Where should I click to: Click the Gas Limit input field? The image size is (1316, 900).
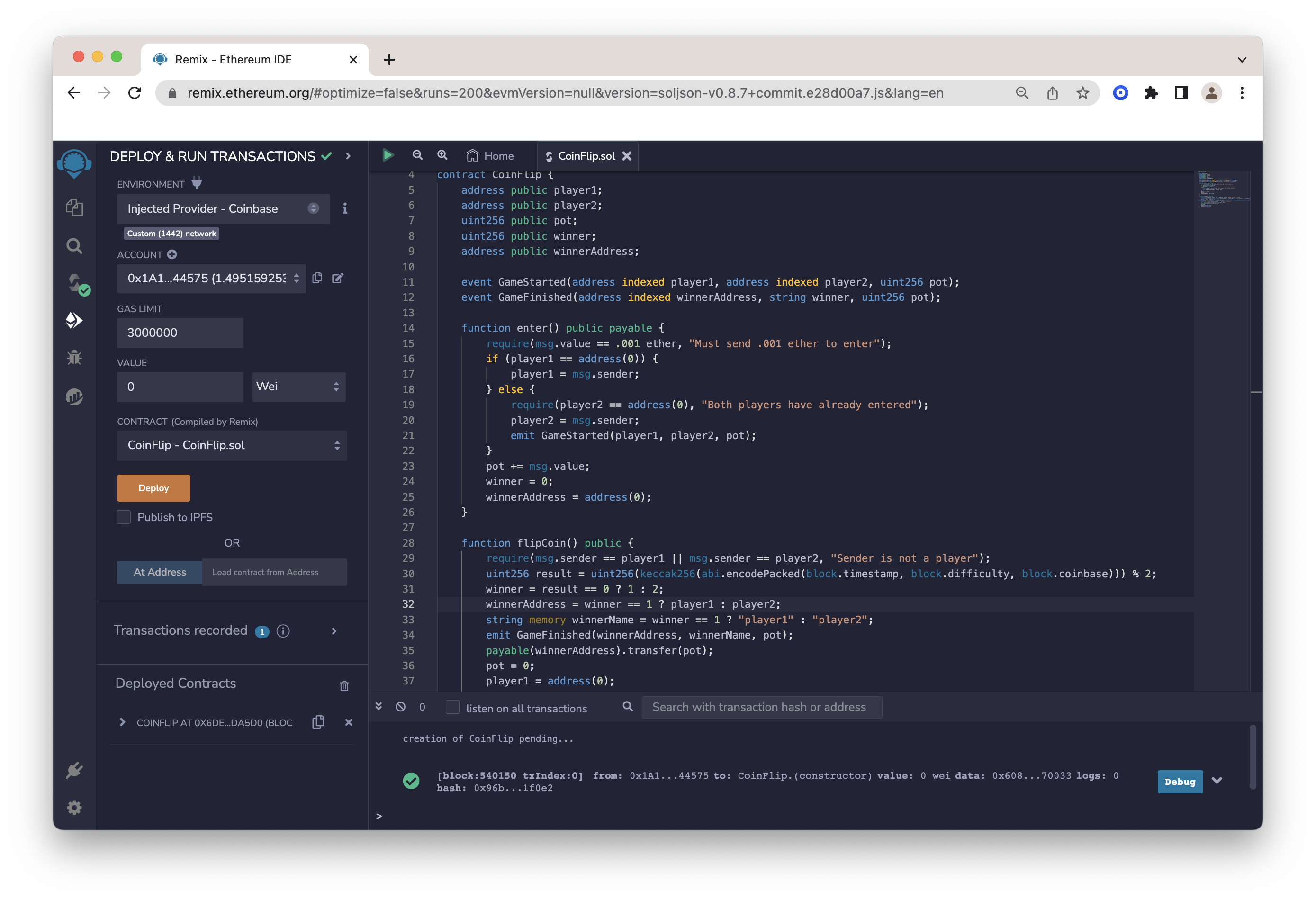tap(180, 333)
